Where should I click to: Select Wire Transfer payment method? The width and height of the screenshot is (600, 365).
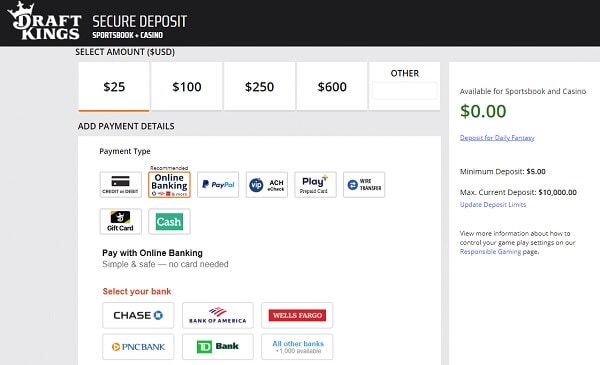point(364,185)
